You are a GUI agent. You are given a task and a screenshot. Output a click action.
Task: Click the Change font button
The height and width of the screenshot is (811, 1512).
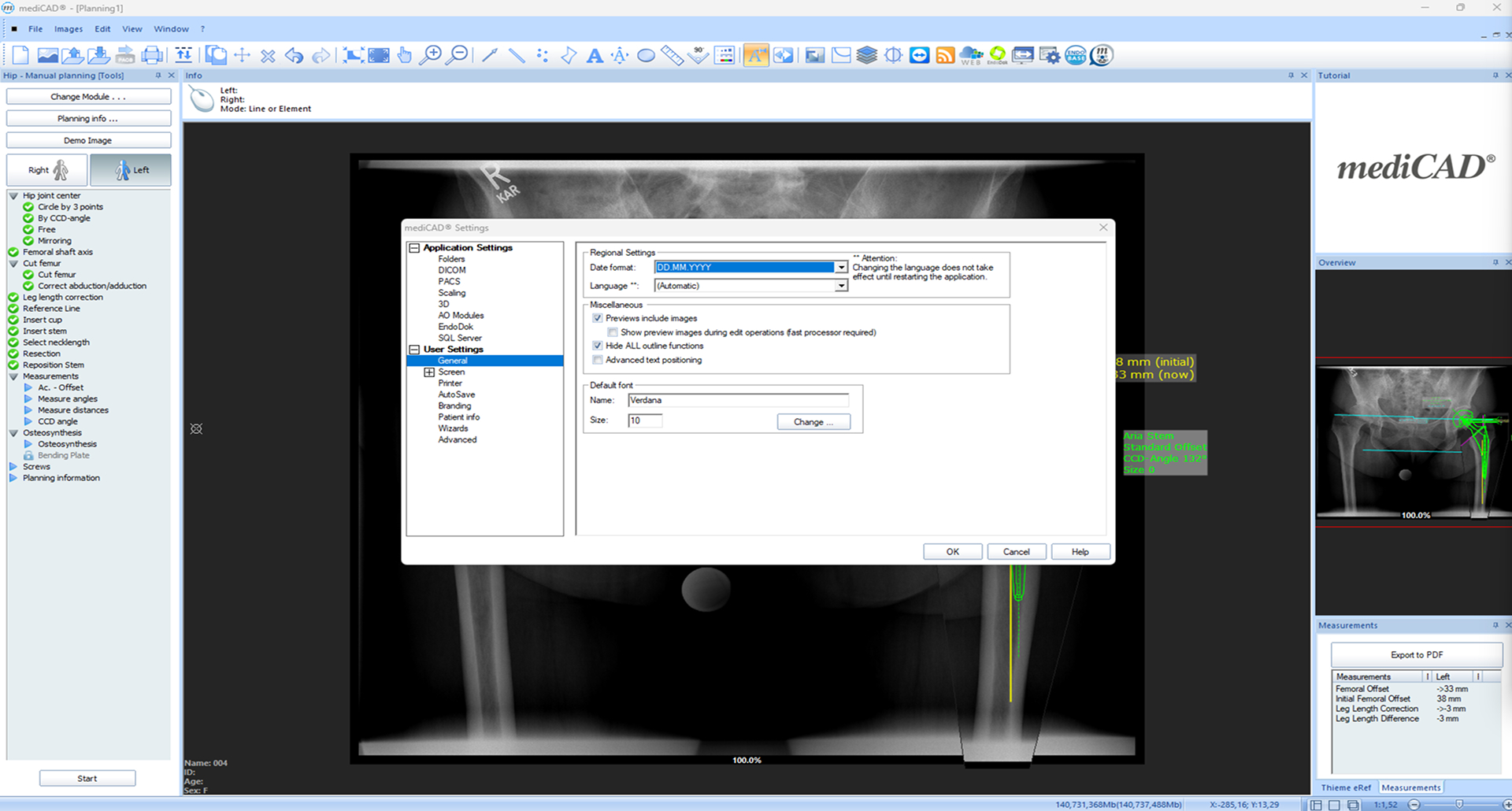click(x=813, y=422)
